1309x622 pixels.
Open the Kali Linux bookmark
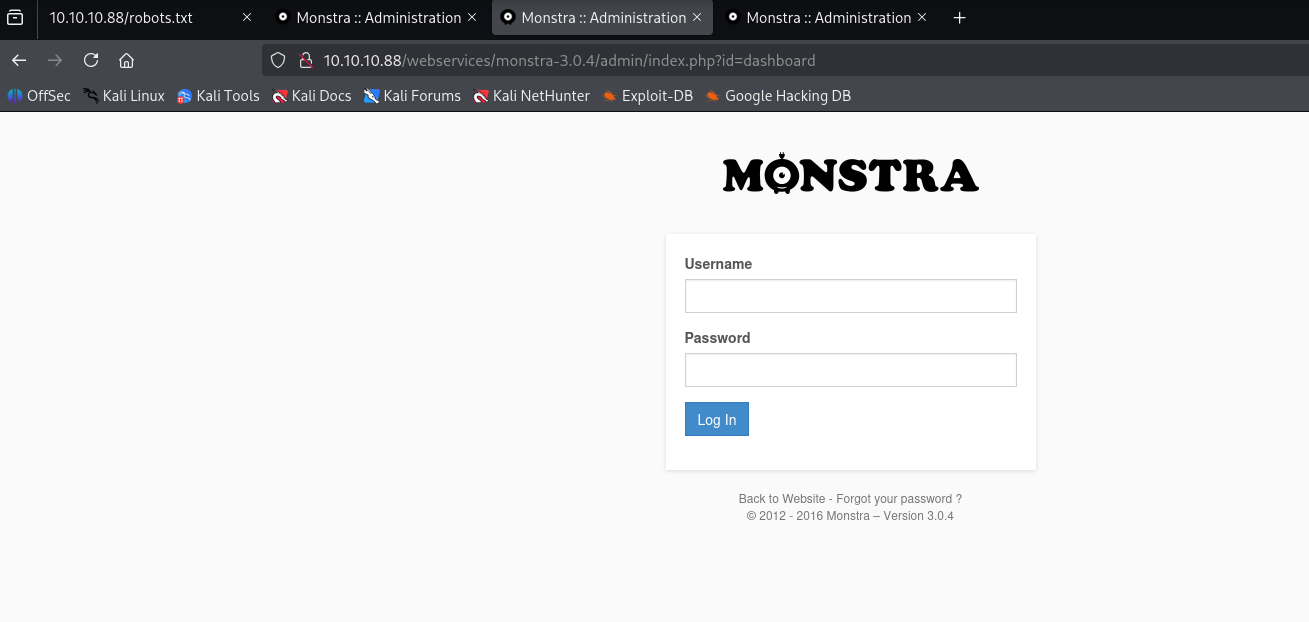124,96
